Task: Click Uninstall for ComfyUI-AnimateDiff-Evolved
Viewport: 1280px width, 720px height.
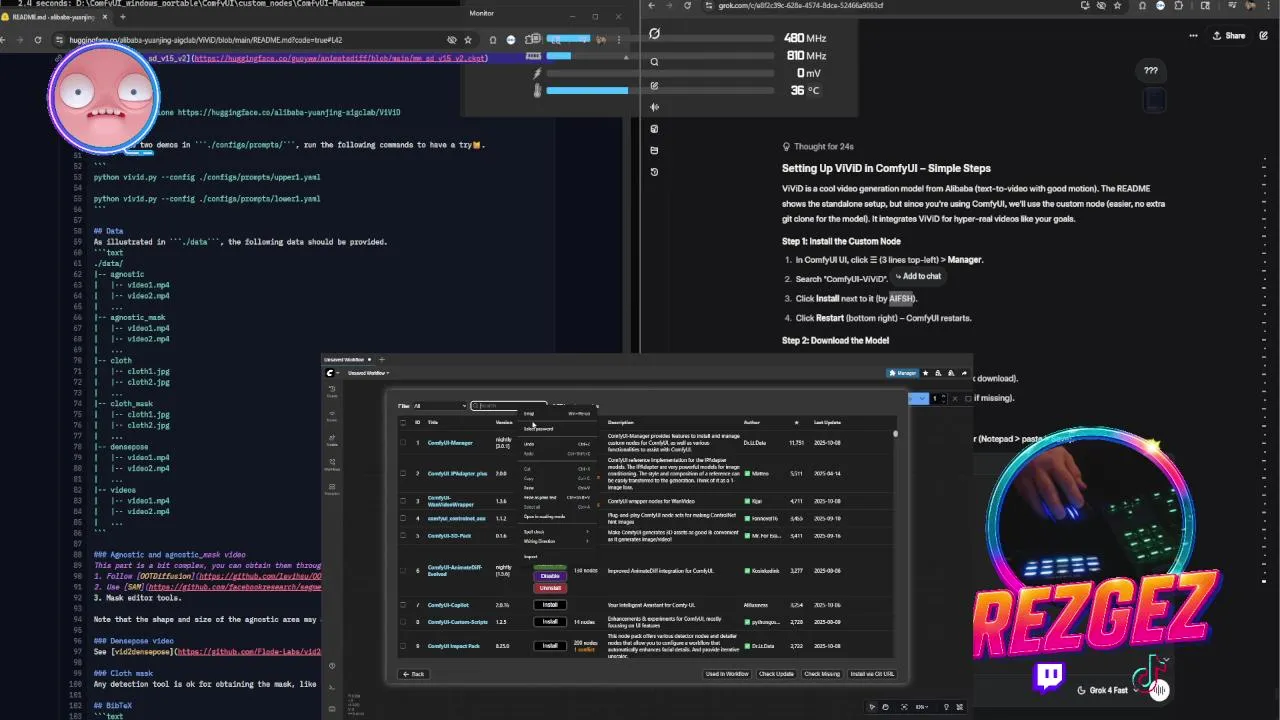Action: tap(550, 588)
